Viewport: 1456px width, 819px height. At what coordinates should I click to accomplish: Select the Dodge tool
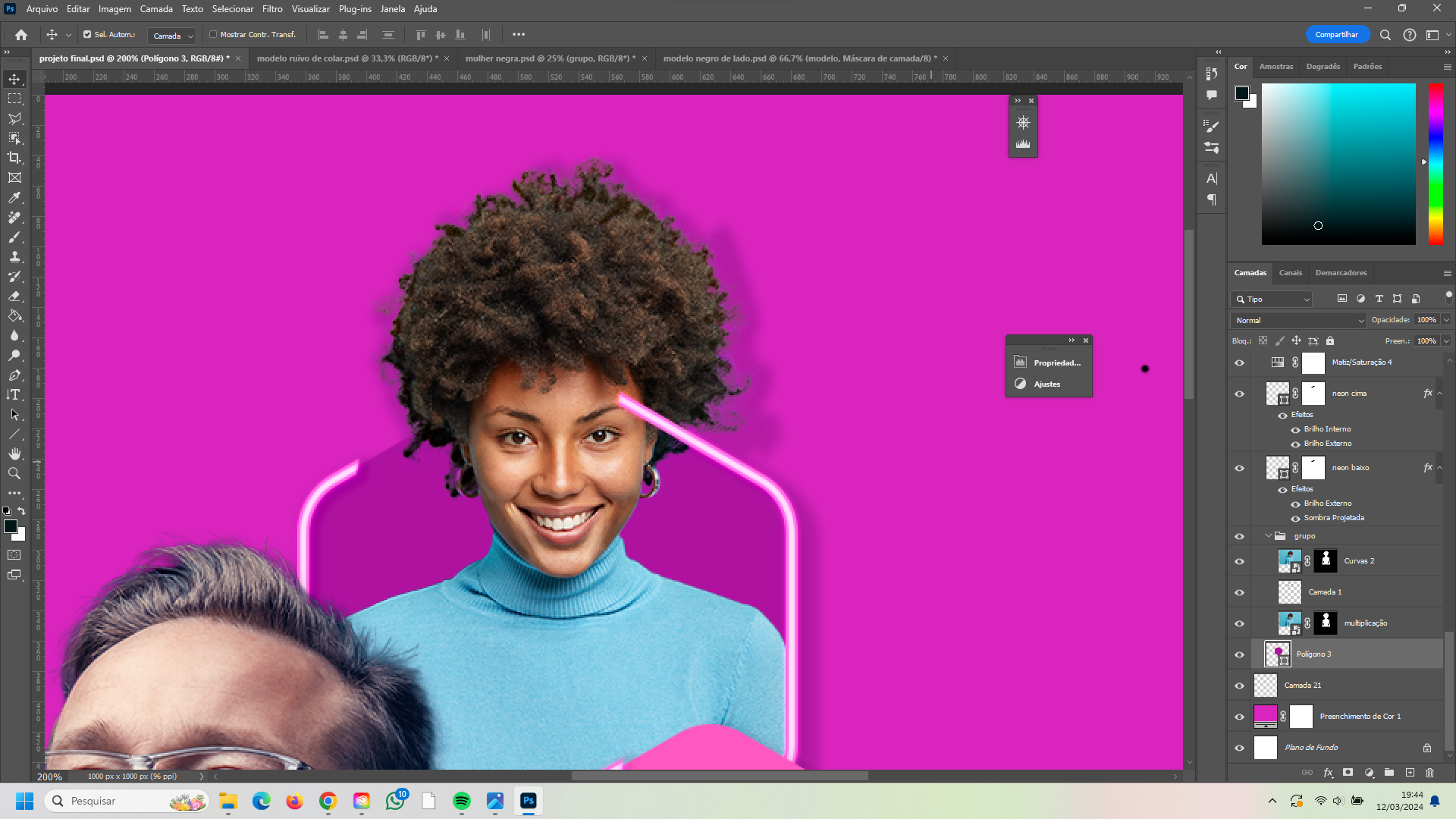point(14,355)
